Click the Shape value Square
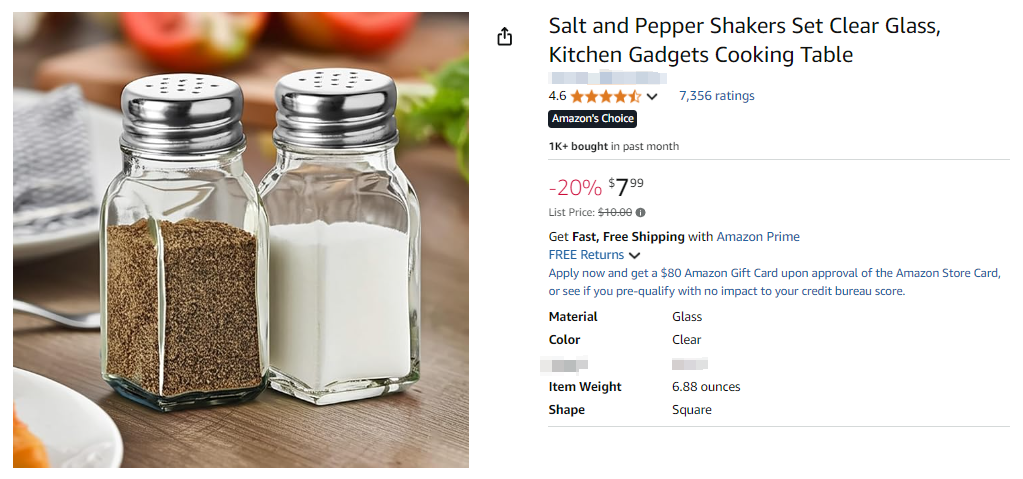This screenshot has height=479, width=1023. click(691, 410)
